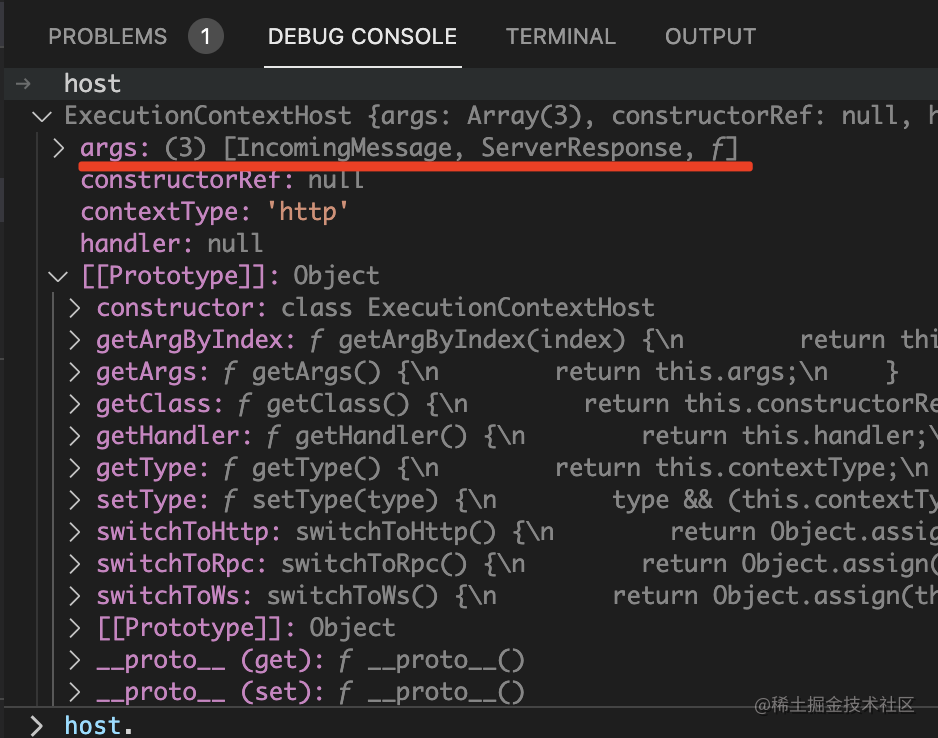Expand the getArgByIndex function
Screen dimensions: 938x738
[x=75, y=340]
